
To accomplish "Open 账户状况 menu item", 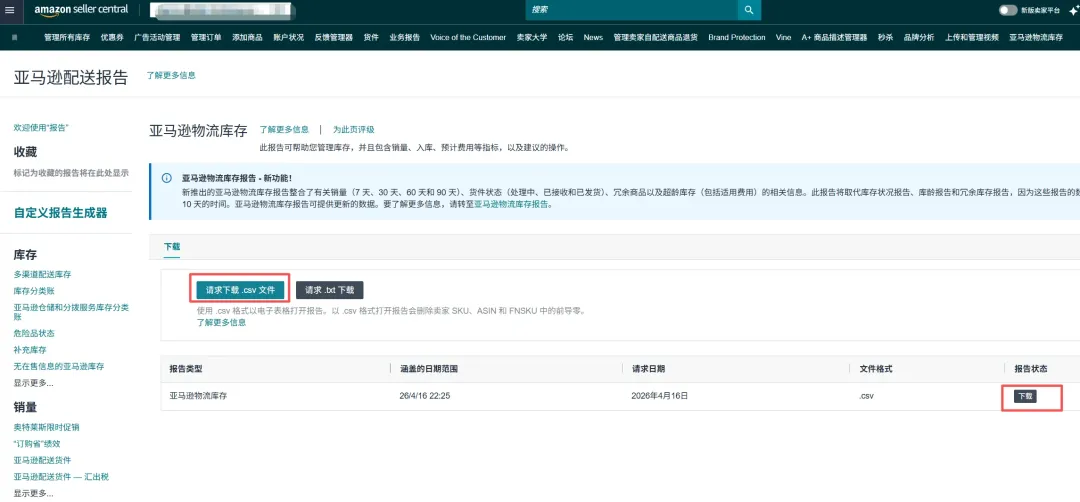I will [x=289, y=38].
